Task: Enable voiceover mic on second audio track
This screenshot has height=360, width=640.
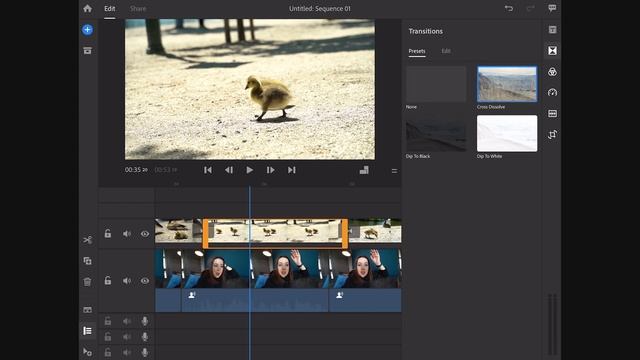Action: pos(145,337)
